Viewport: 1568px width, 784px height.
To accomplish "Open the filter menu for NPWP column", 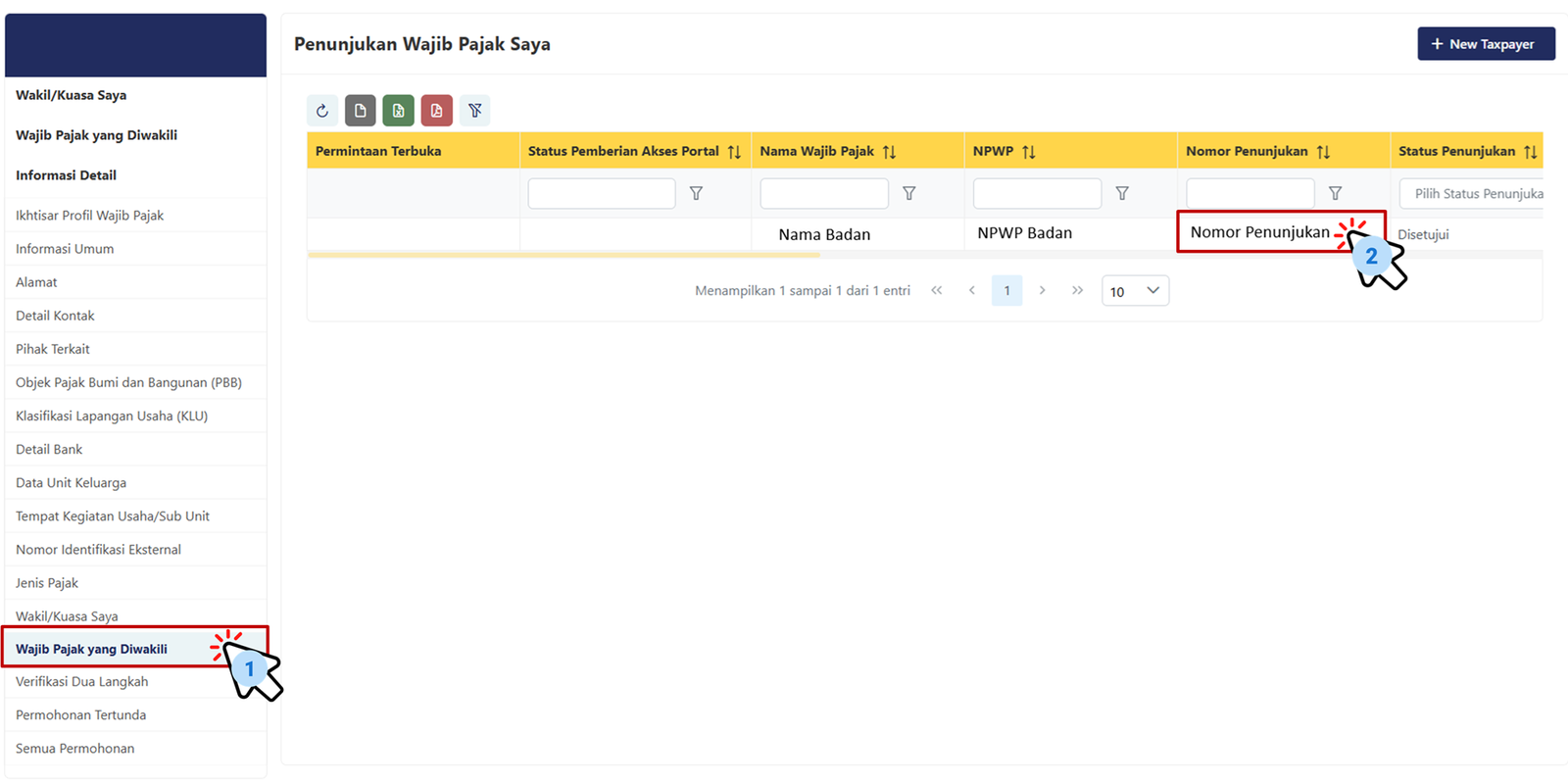I will tap(1122, 194).
